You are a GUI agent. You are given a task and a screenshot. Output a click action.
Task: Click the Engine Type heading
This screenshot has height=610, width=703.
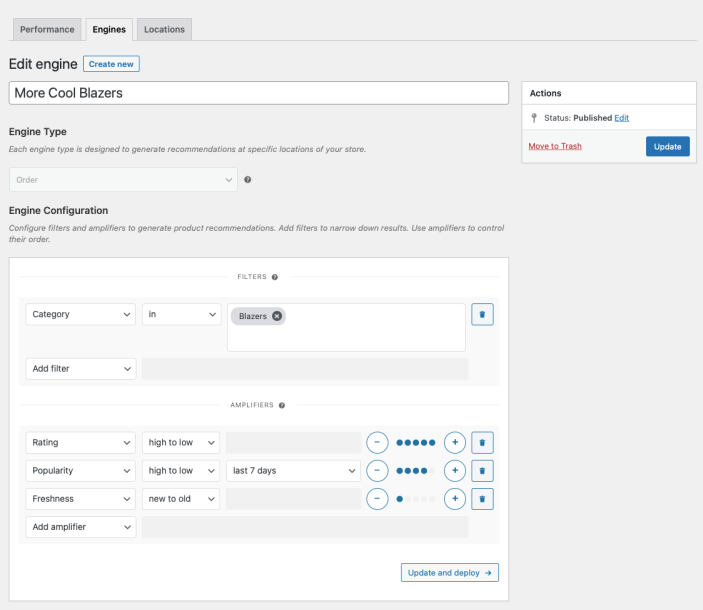pyautogui.click(x=38, y=132)
